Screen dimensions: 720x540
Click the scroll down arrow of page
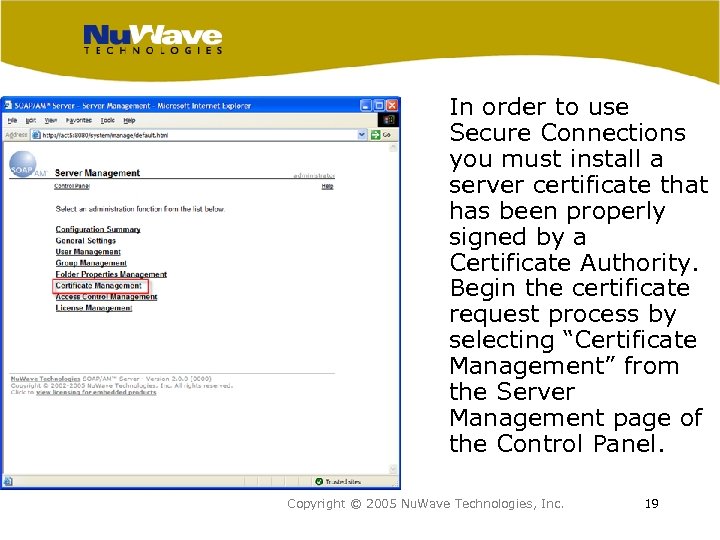(393, 469)
